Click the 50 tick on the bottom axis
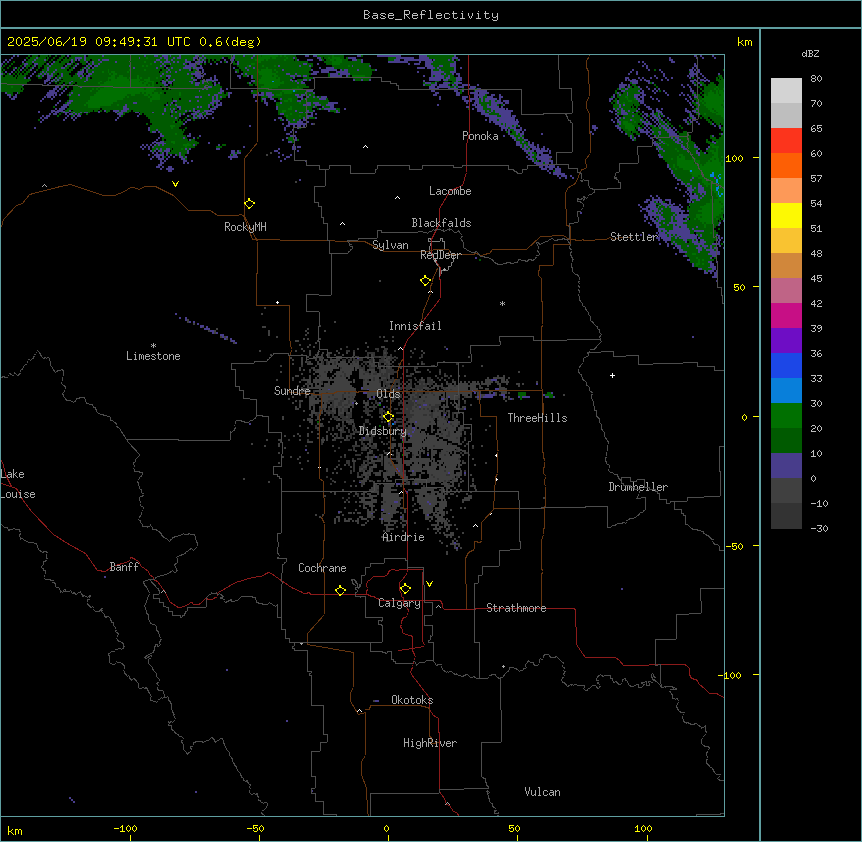Image resolution: width=862 pixels, height=842 pixels. [x=514, y=828]
